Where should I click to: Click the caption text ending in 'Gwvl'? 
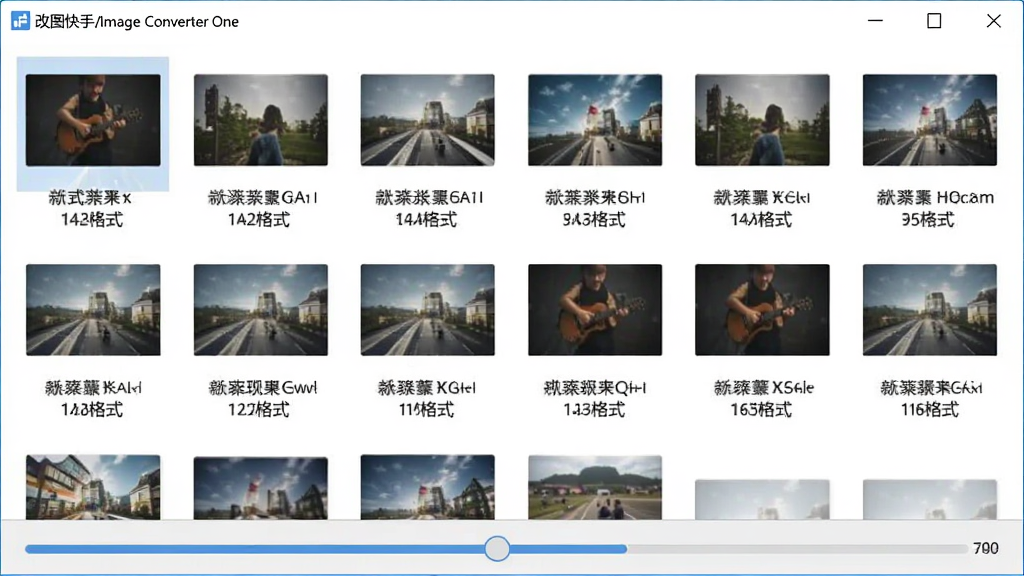(263, 388)
